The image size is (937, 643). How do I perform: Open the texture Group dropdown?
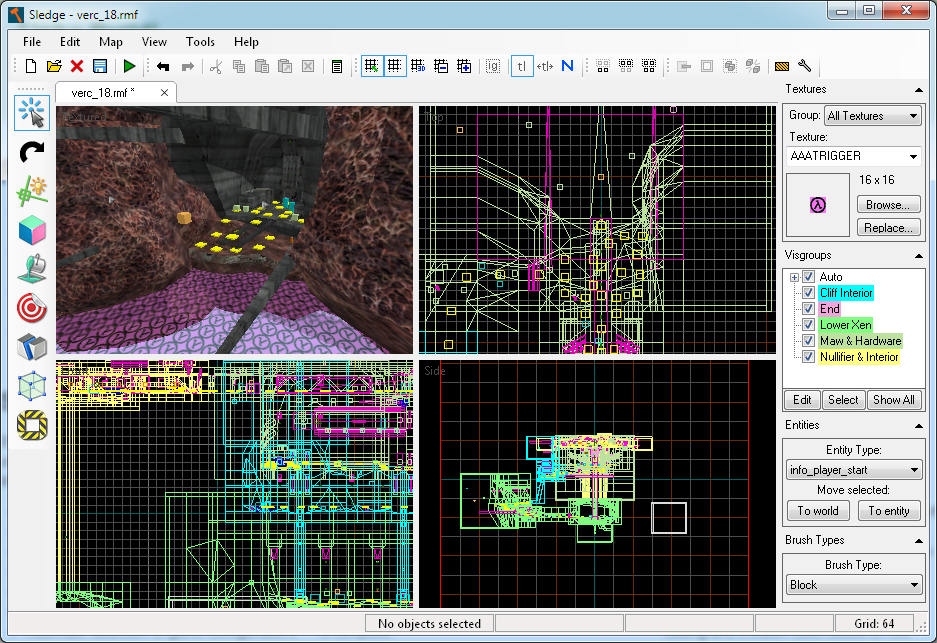[872, 116]
